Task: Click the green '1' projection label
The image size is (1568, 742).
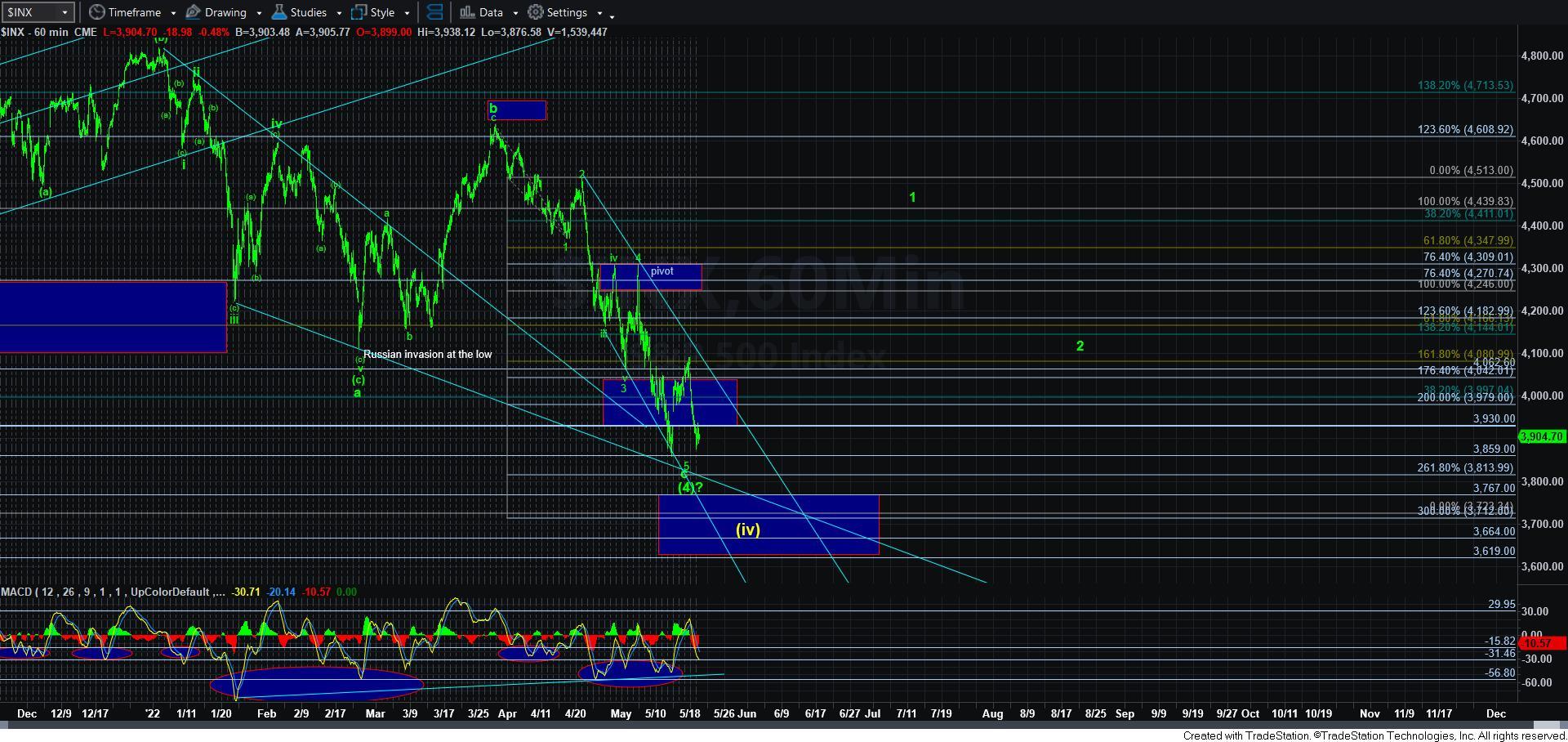Action: click(912, 197)
